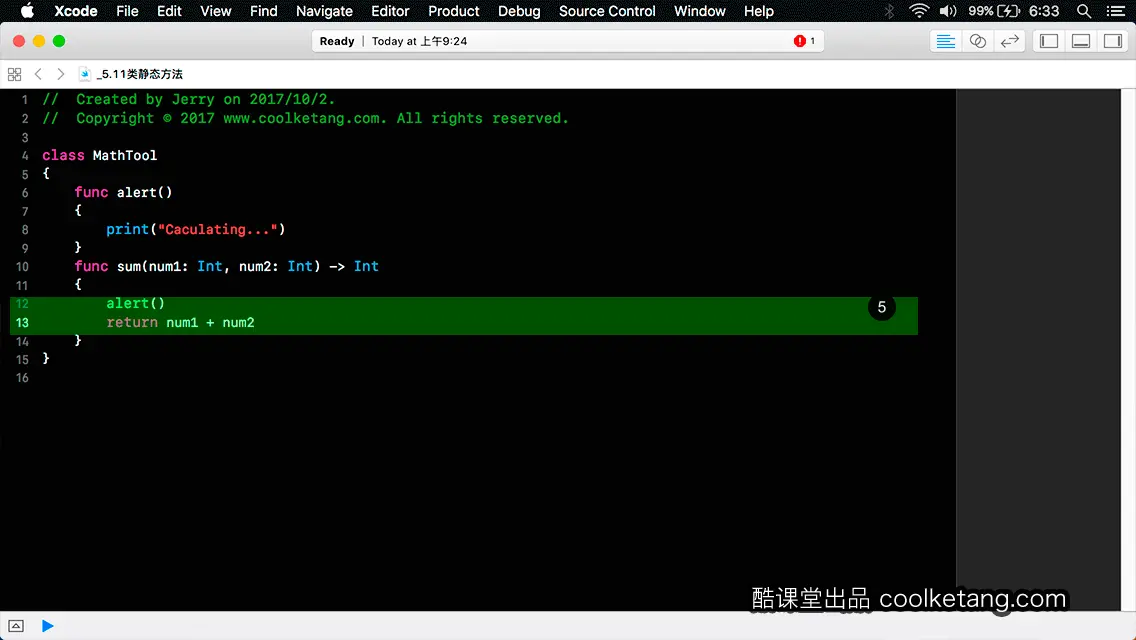1136x640 pixels.
Task: Click the clock time 6:33
Action: click(x=1044, y=11)
